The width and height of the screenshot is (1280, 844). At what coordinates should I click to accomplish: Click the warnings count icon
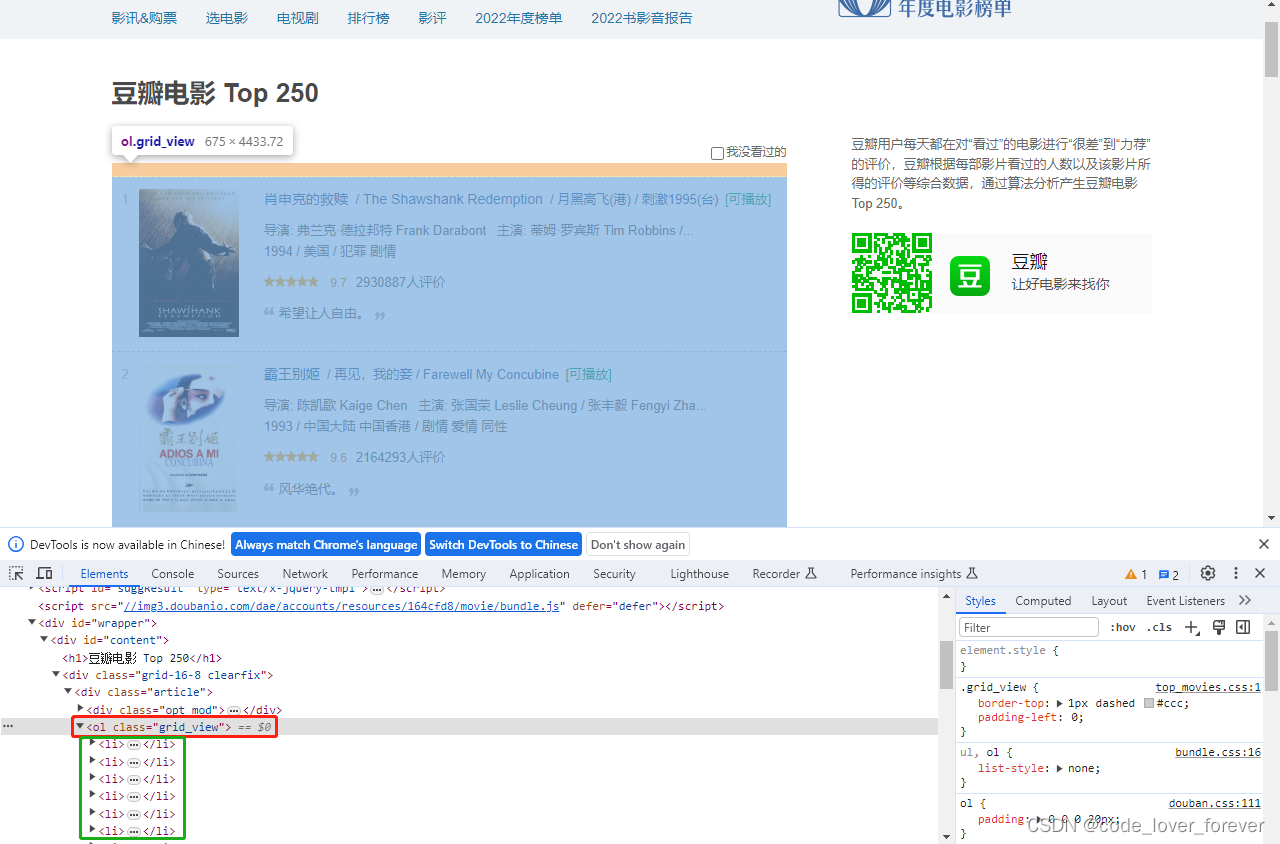(1136, 574)
